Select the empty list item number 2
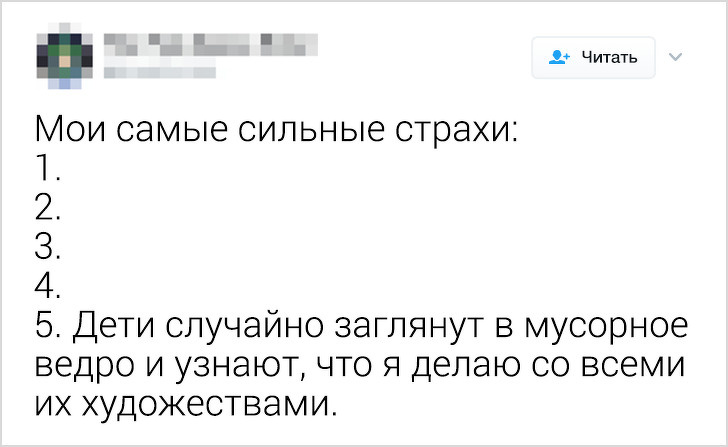728x447 pixels. [x=48, y=210]
